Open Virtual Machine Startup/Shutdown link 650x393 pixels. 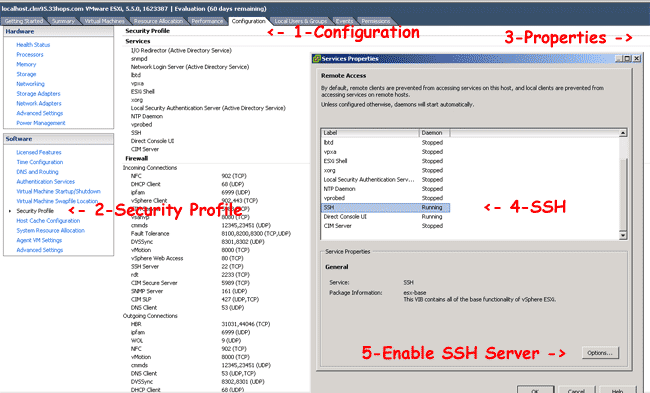pos(58,192)
